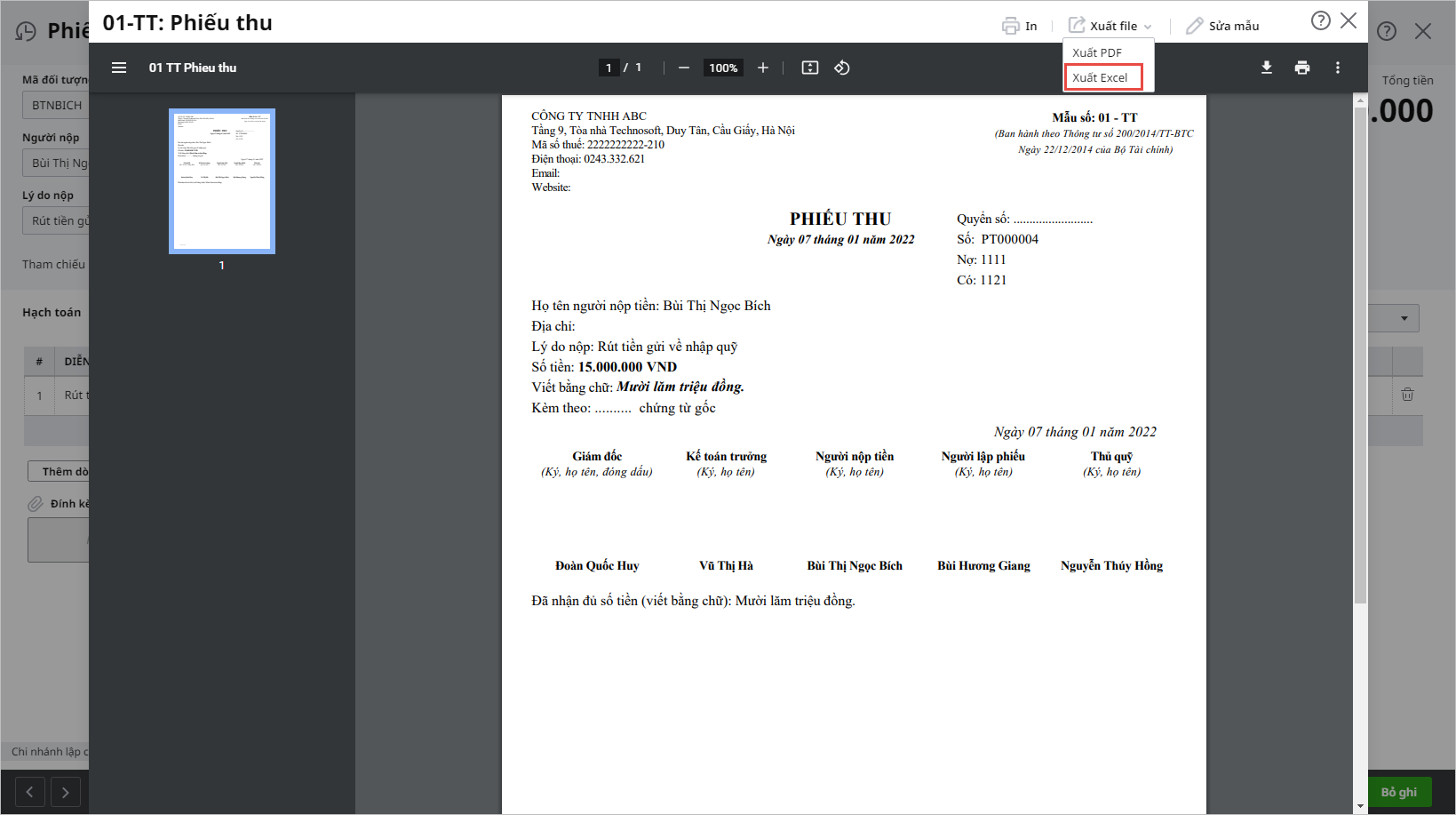Image resolution: width=1456 pixels, height=815 pixels.
Task: Select the page 1 thumbnail
Action: (222, 180)
